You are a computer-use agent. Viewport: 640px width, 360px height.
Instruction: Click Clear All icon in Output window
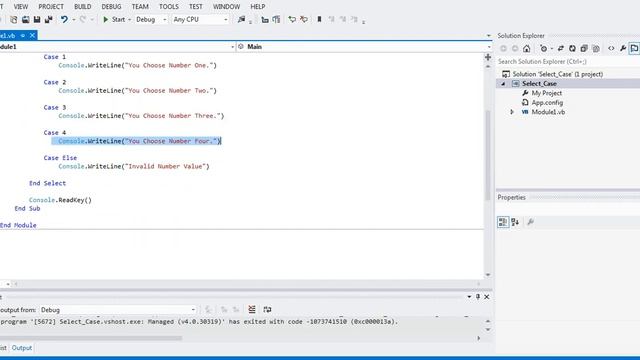click(252, 310)
